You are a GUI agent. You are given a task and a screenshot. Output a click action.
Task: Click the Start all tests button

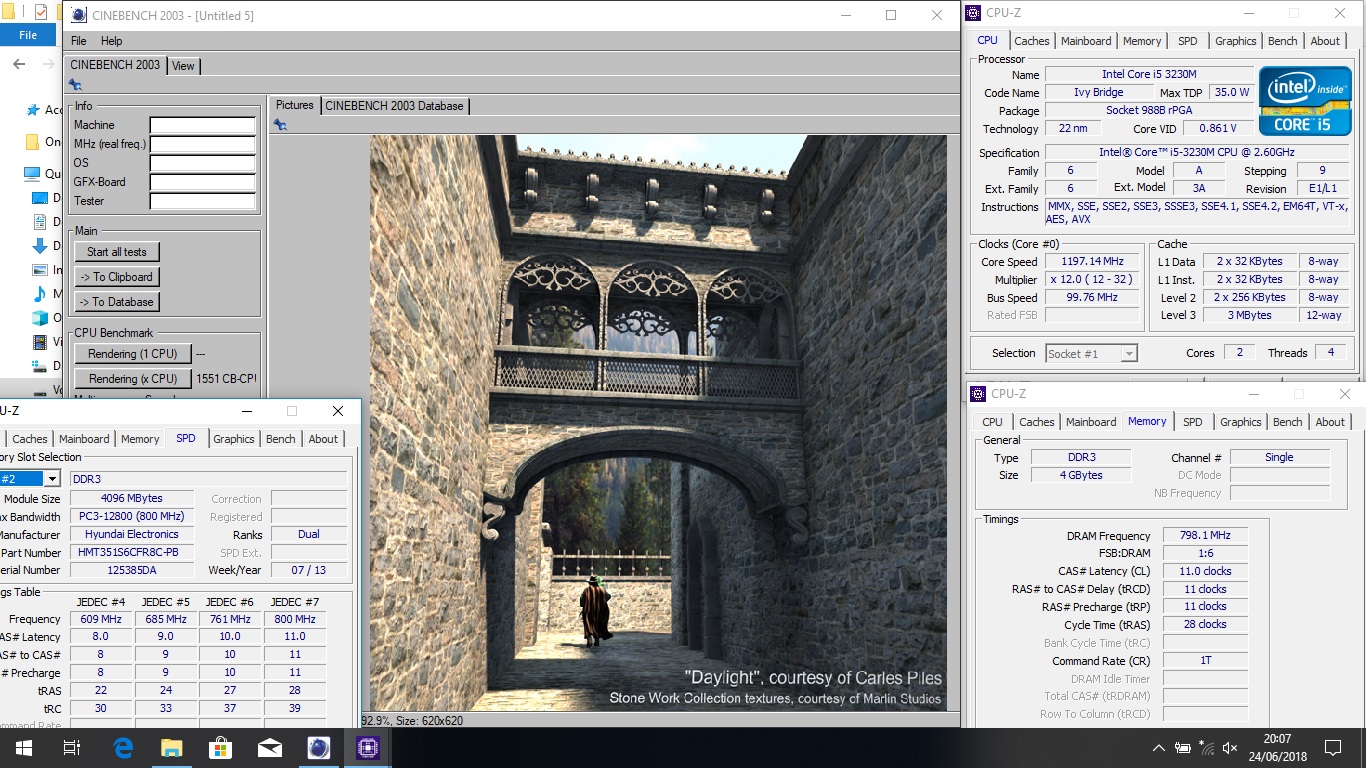(x=117, y=252)
